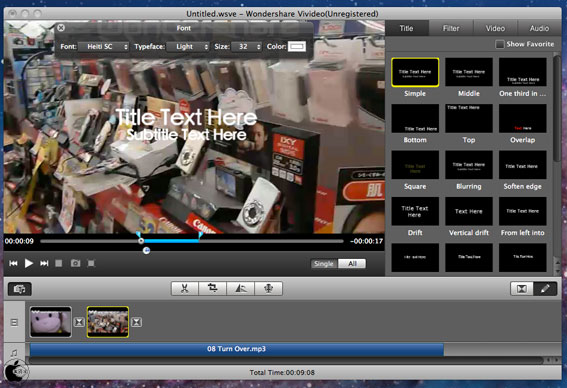Viewport: 567px width, 388px height.
Task: Click the timeline horizontal scrollbar
Action: [x=286, y=361]
